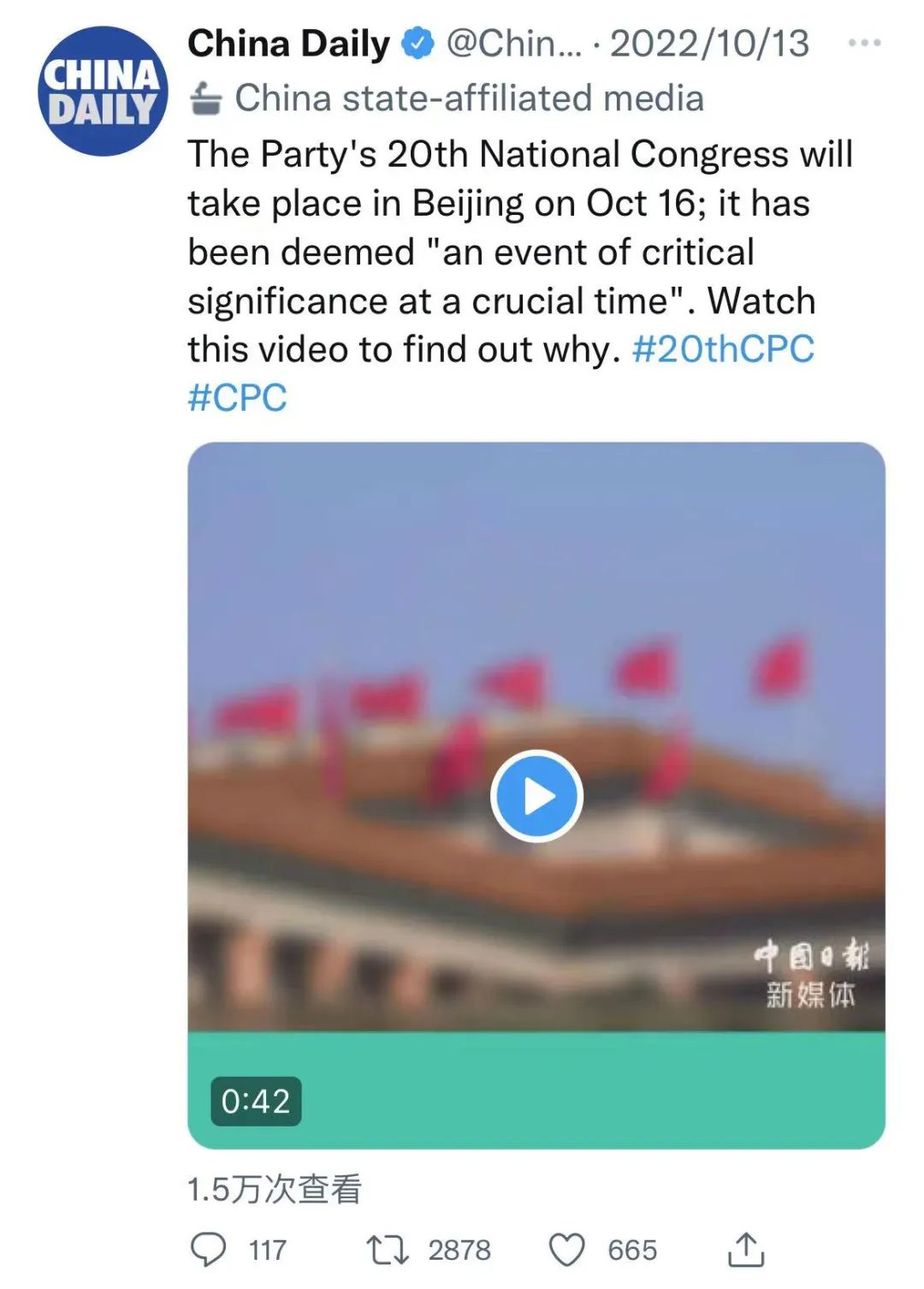Viewport: 924px width, 1289px height.
Task: Click the 1.5万次查看 view count
Action: [275, 1189]
